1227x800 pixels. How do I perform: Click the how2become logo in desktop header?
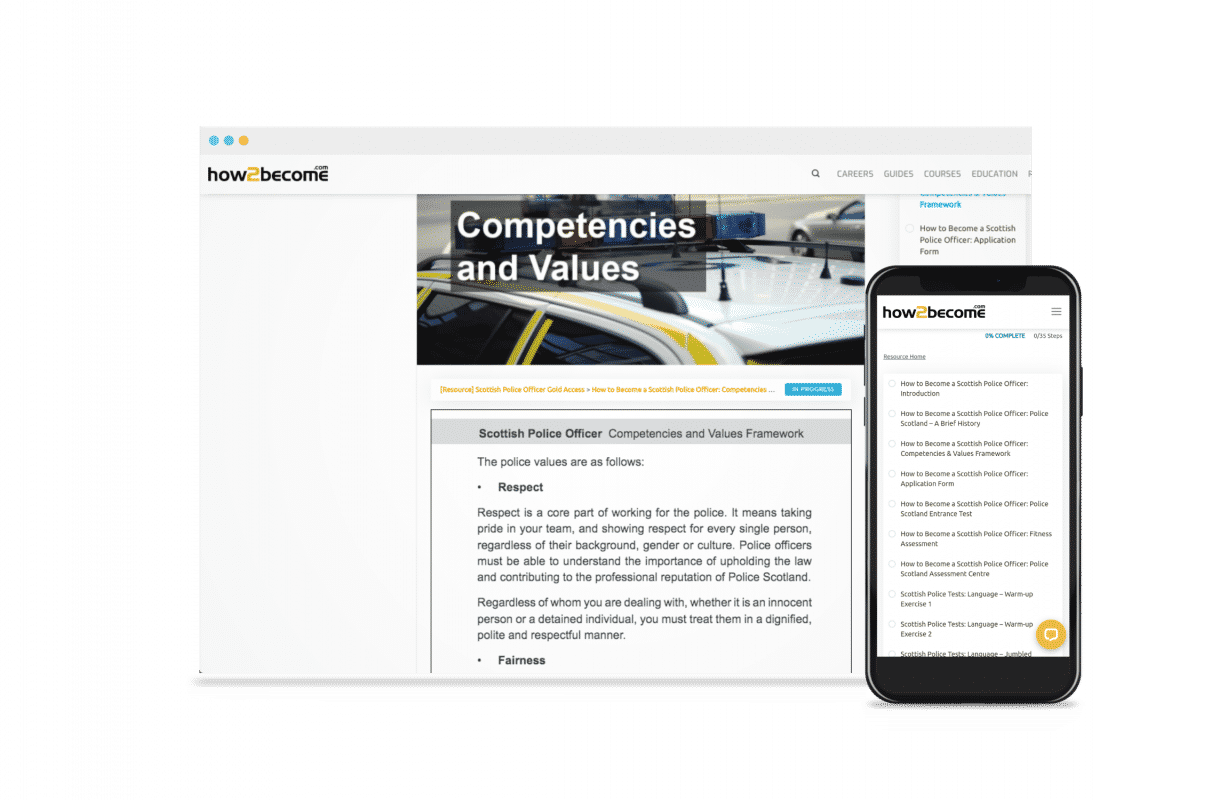click(268, 174)
